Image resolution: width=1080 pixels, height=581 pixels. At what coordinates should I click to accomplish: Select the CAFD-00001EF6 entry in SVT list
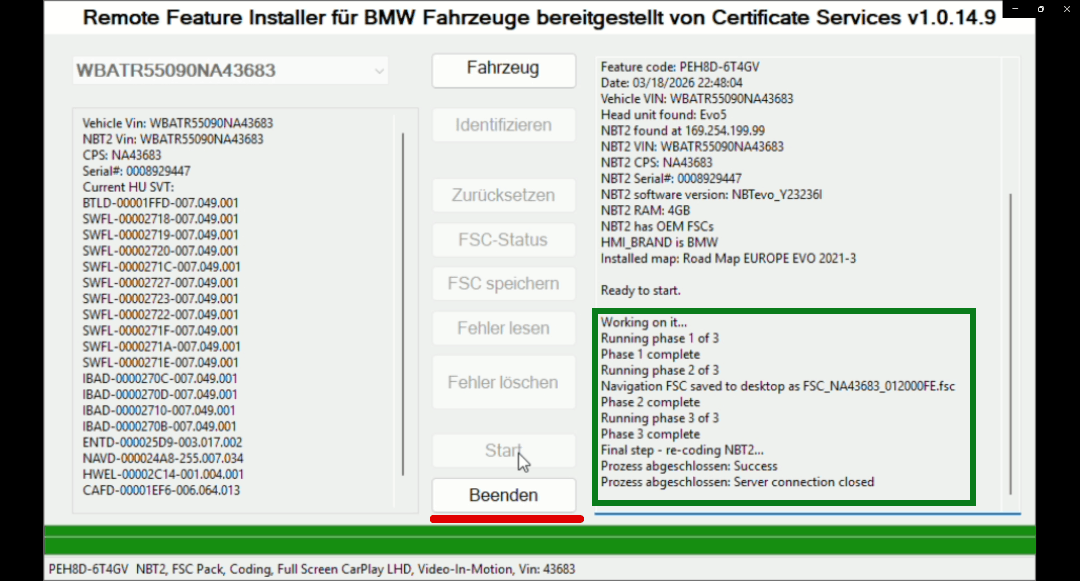(x=161, y=490)
